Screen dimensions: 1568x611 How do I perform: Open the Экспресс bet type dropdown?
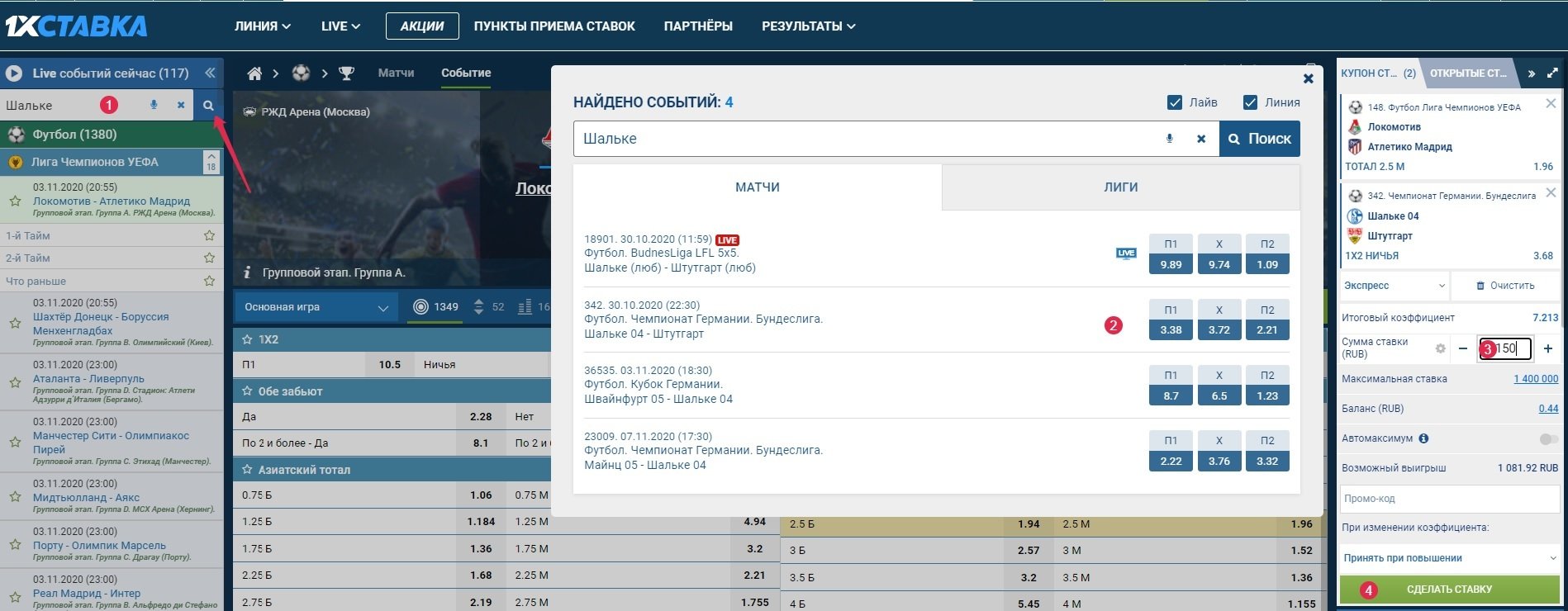(x=1394, y=286)
